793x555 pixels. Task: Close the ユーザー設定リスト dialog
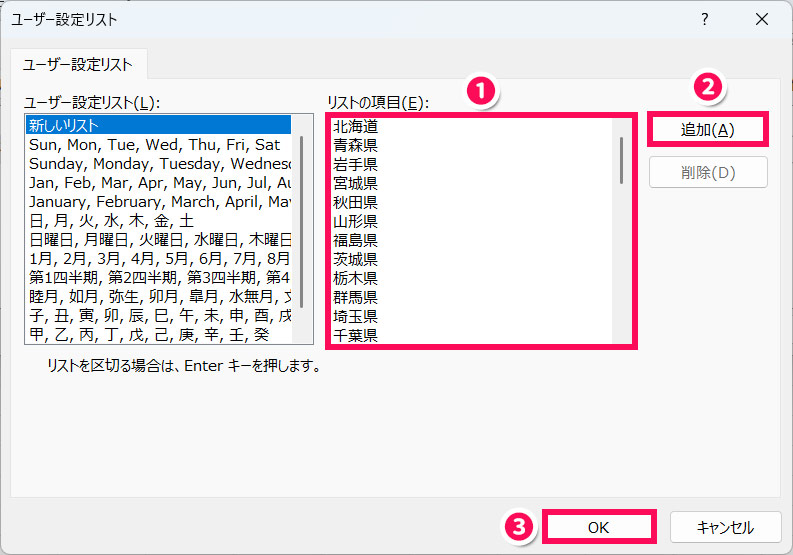tap(762, 19)
